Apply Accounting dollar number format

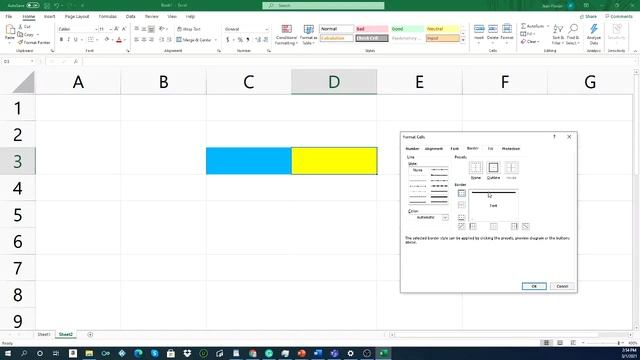[x=228, y=40]
